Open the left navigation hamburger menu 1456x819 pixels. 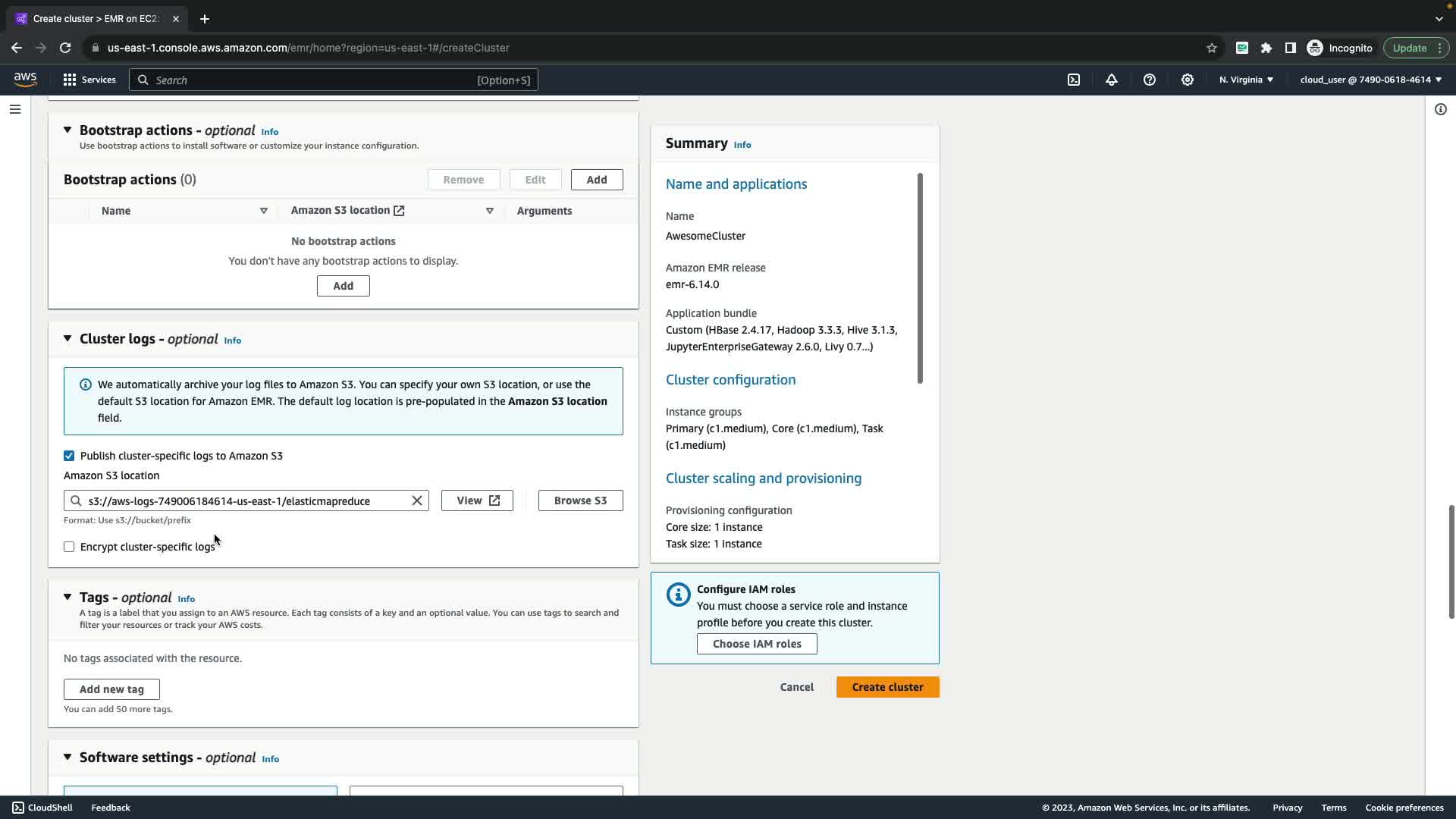pyautogui.click(x=14, y=109)
